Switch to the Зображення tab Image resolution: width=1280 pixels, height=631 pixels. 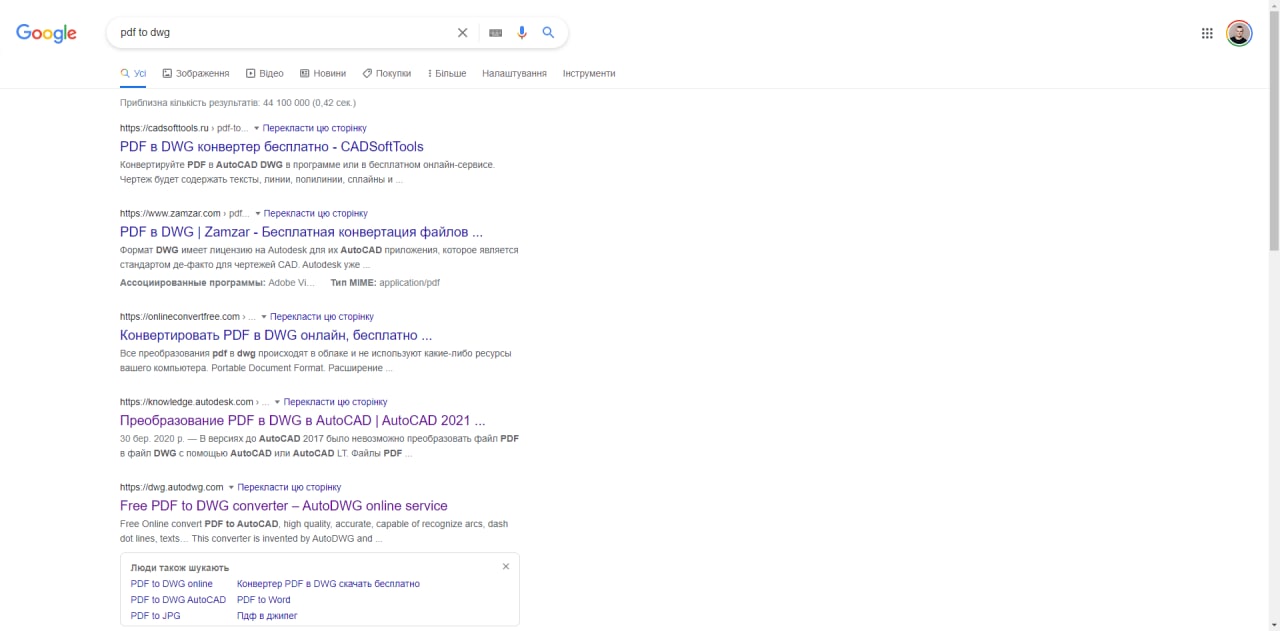pyautogui.click(x=196, y=73)
